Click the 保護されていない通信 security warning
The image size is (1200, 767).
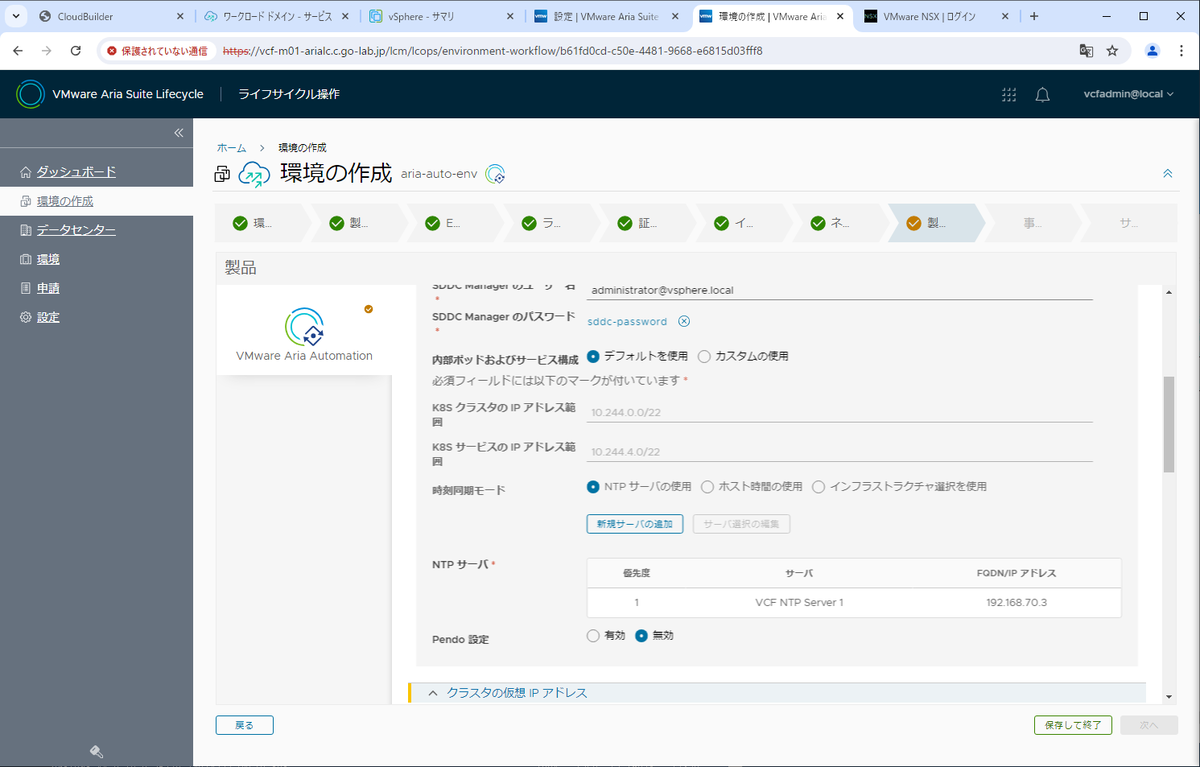coord(158,50)
